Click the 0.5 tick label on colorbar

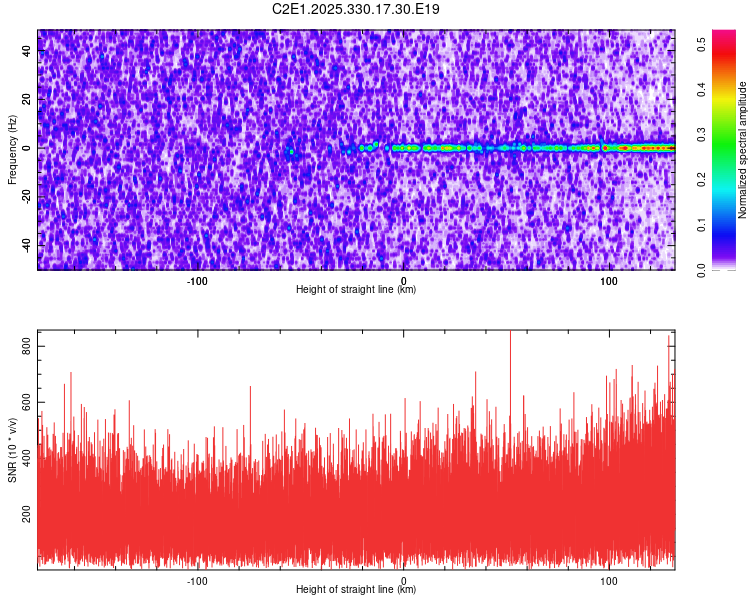(704, 44)
